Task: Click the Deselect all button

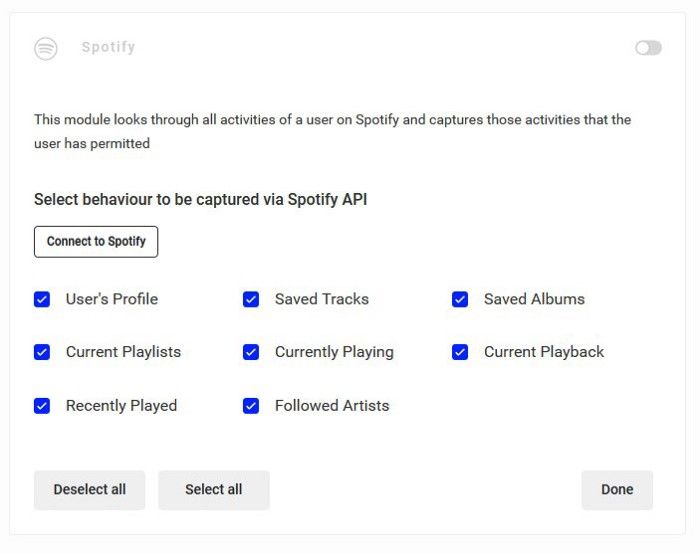Action: (89, 490)
